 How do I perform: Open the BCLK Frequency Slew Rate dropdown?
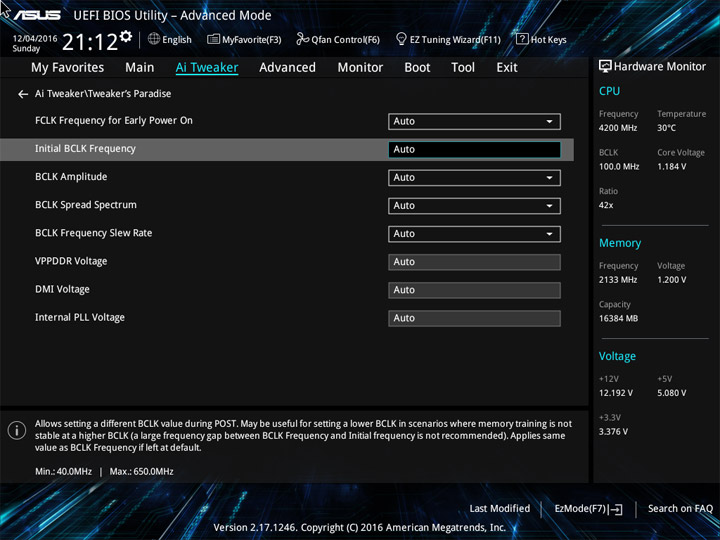point(474,234)
